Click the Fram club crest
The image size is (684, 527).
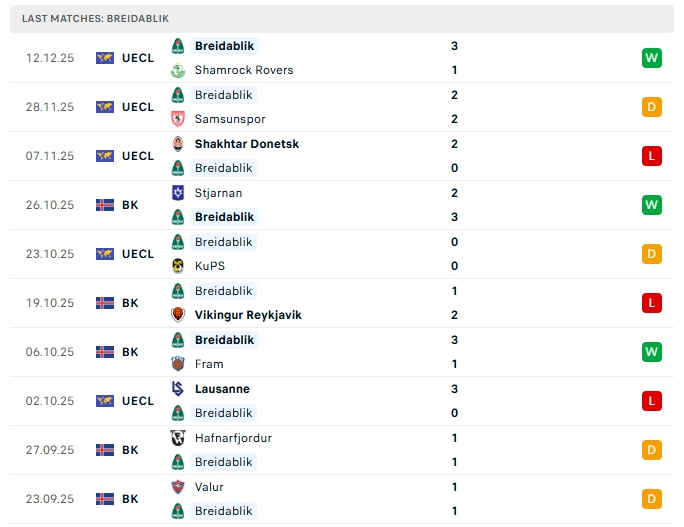coord(178,364)
